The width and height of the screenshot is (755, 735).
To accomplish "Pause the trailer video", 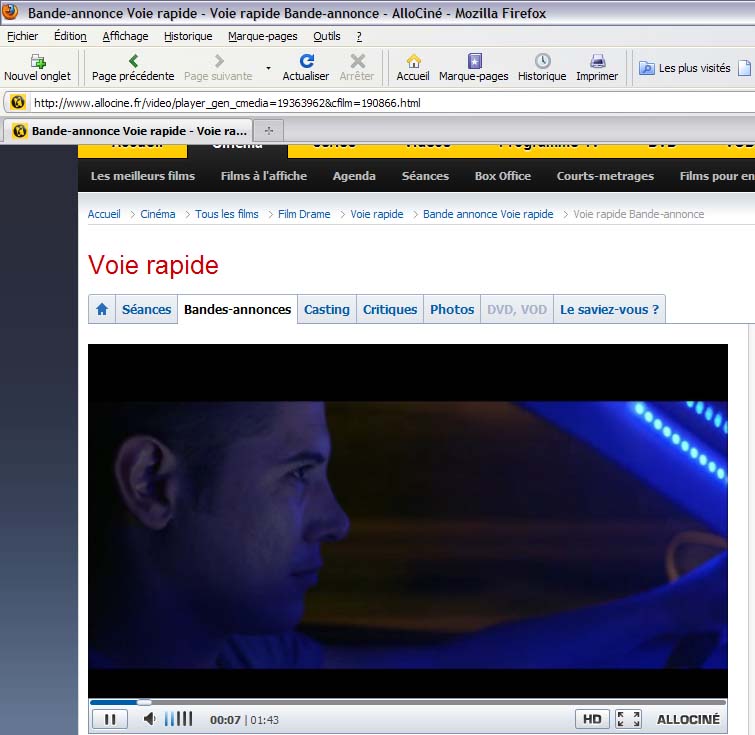I will coord(110,720).
